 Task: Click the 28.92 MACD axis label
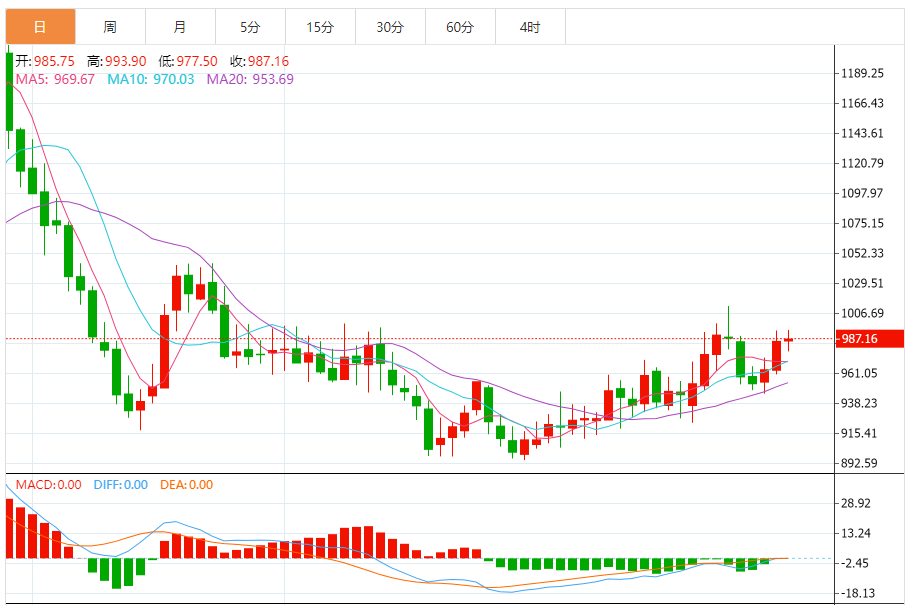[x=856, y=503]
